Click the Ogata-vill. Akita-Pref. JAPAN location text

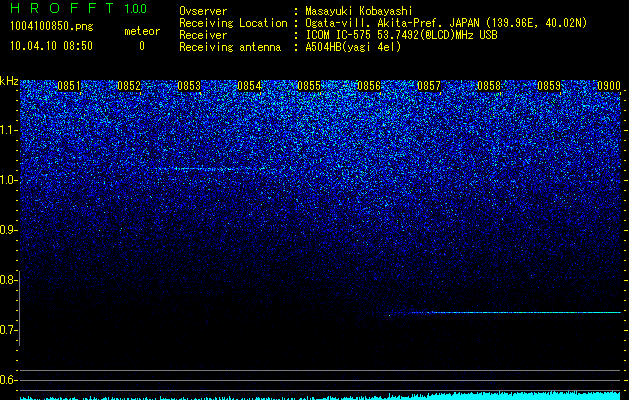coord(446,23)
